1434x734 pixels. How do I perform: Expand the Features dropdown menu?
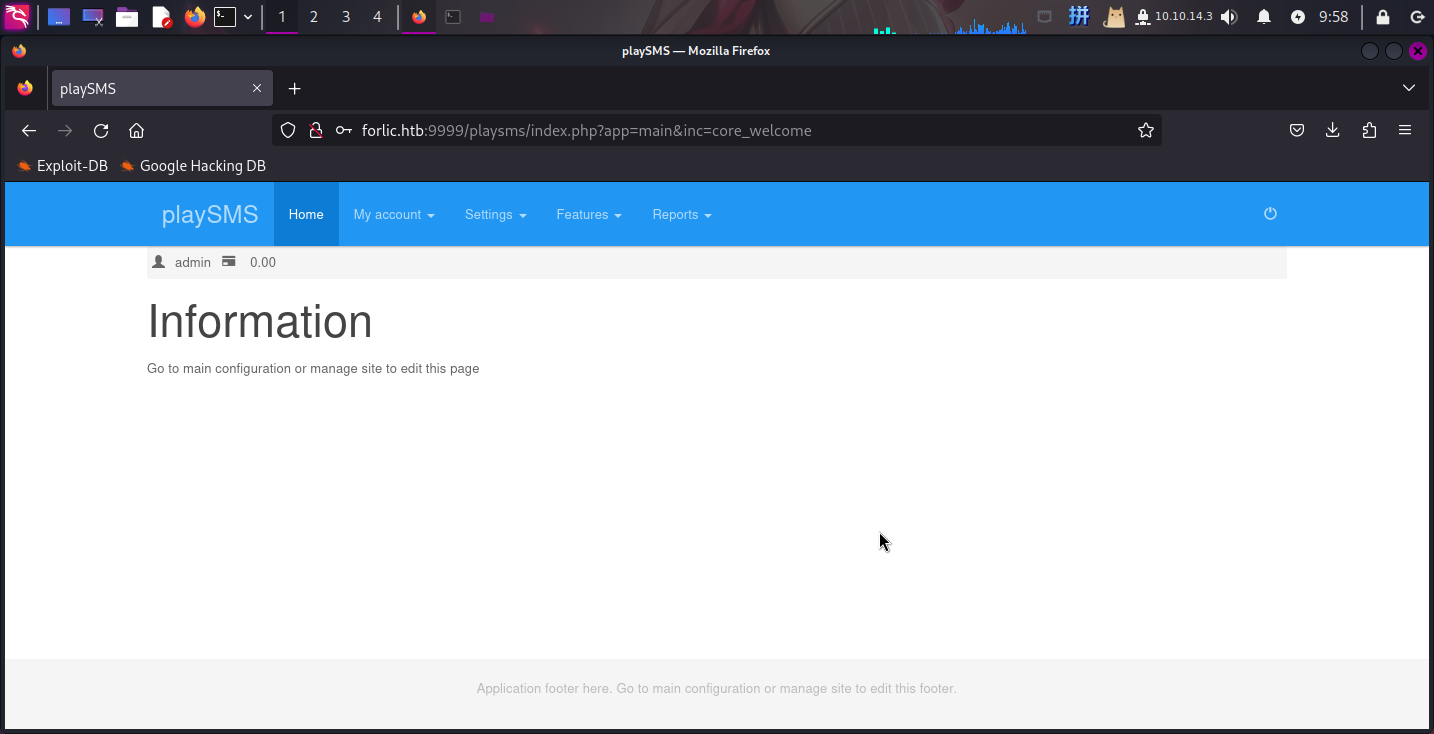(x=589, y=214)
